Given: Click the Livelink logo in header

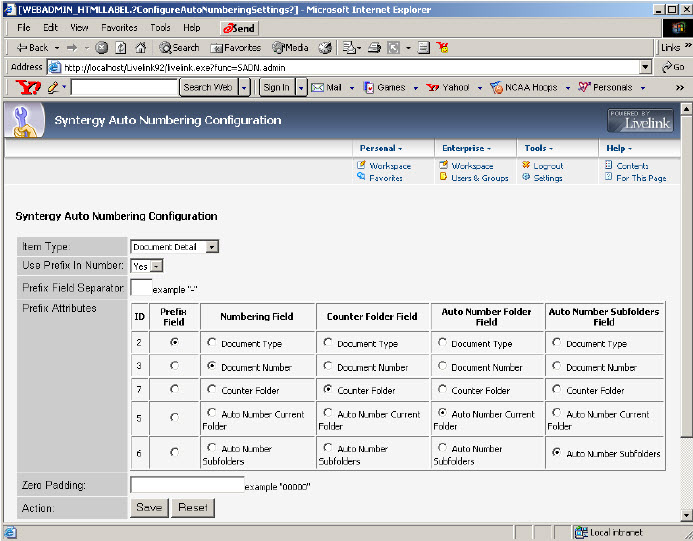Looking at the screenshot, I should point(639,120).
